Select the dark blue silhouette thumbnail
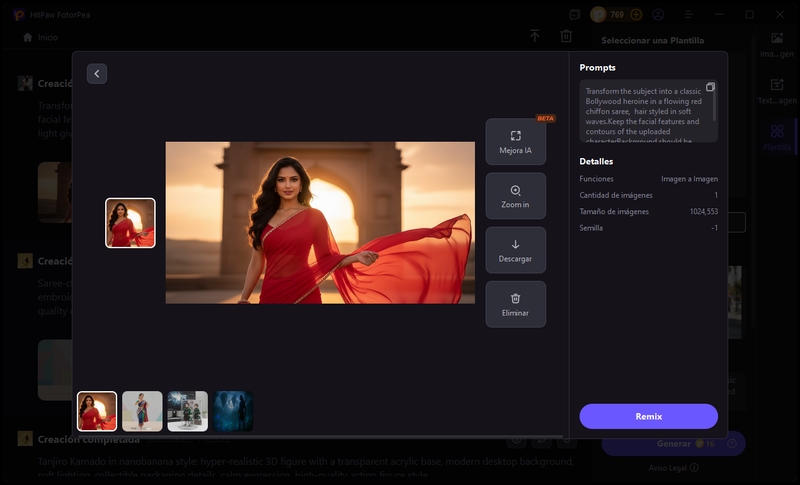Viewport: 800px width, 485px height. [x=233, y=411]
